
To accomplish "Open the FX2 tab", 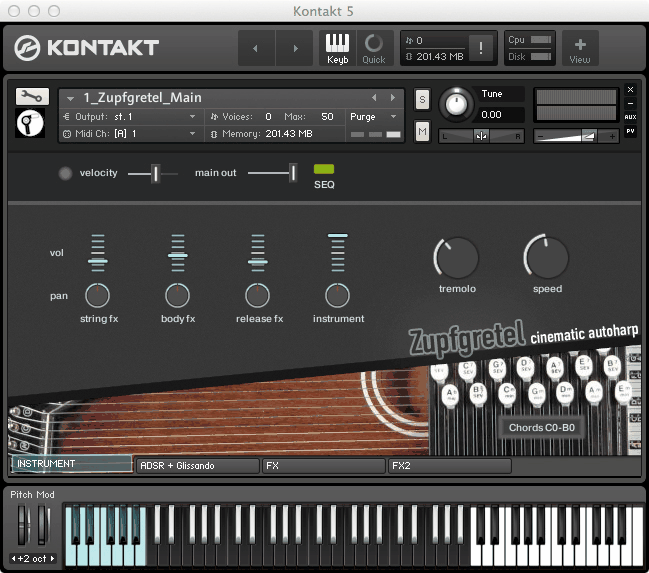I will pyautogui.click(x=450, y=466).
